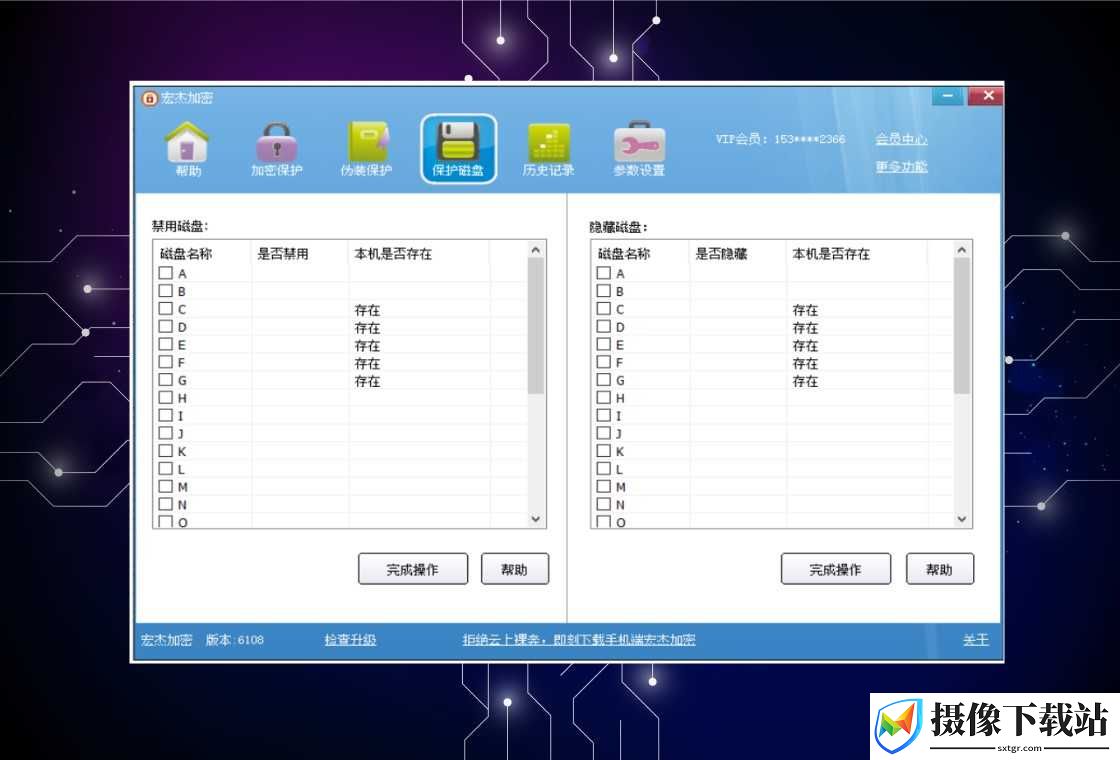
Task: Click up arrow of 隐藏磁盘 list scrollbar
Action: tap(961, 249)
